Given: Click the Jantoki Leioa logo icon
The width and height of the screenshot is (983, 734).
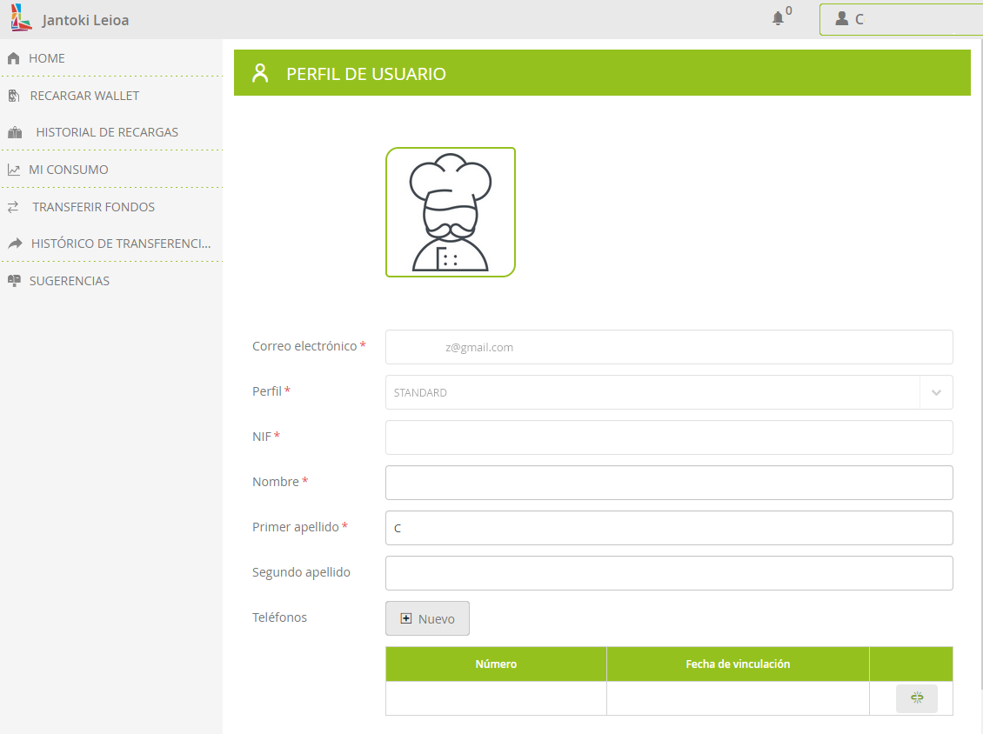Looking at the screenshot, I should click(21, 19).
